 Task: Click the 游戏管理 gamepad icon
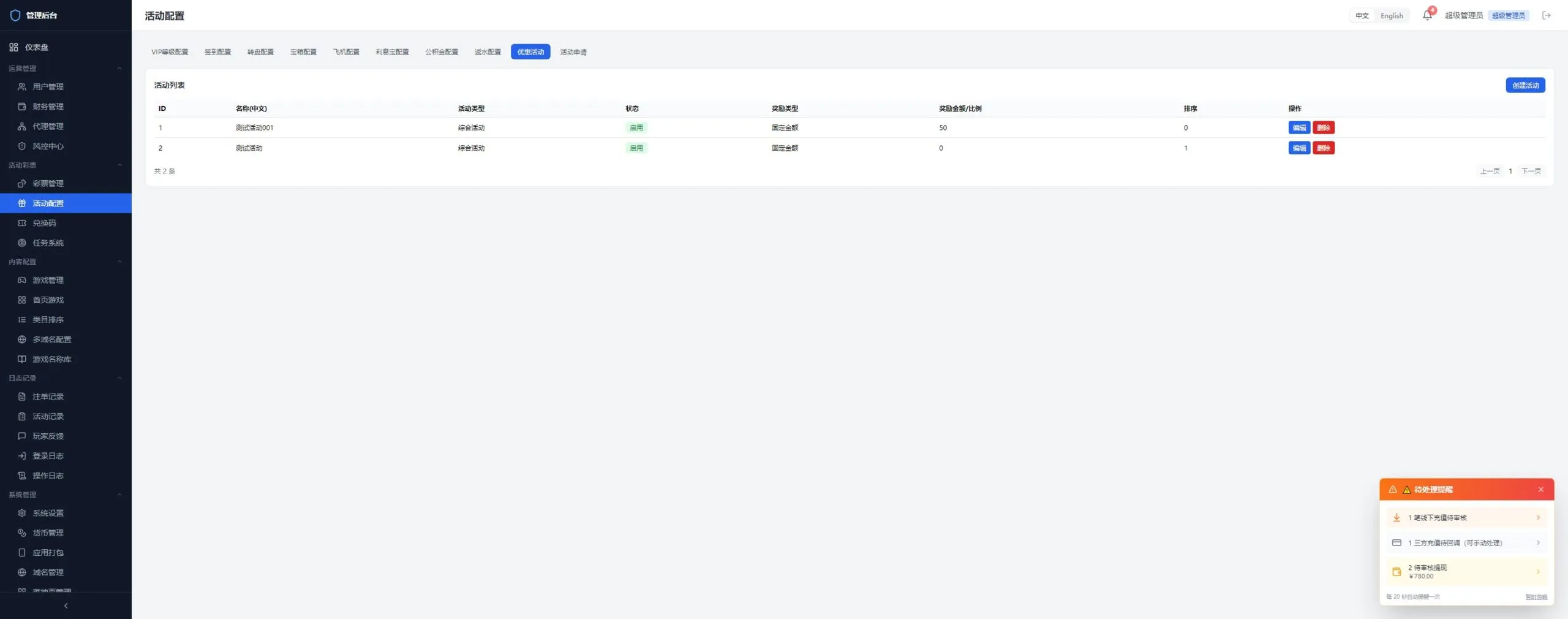tap(22, 280)
